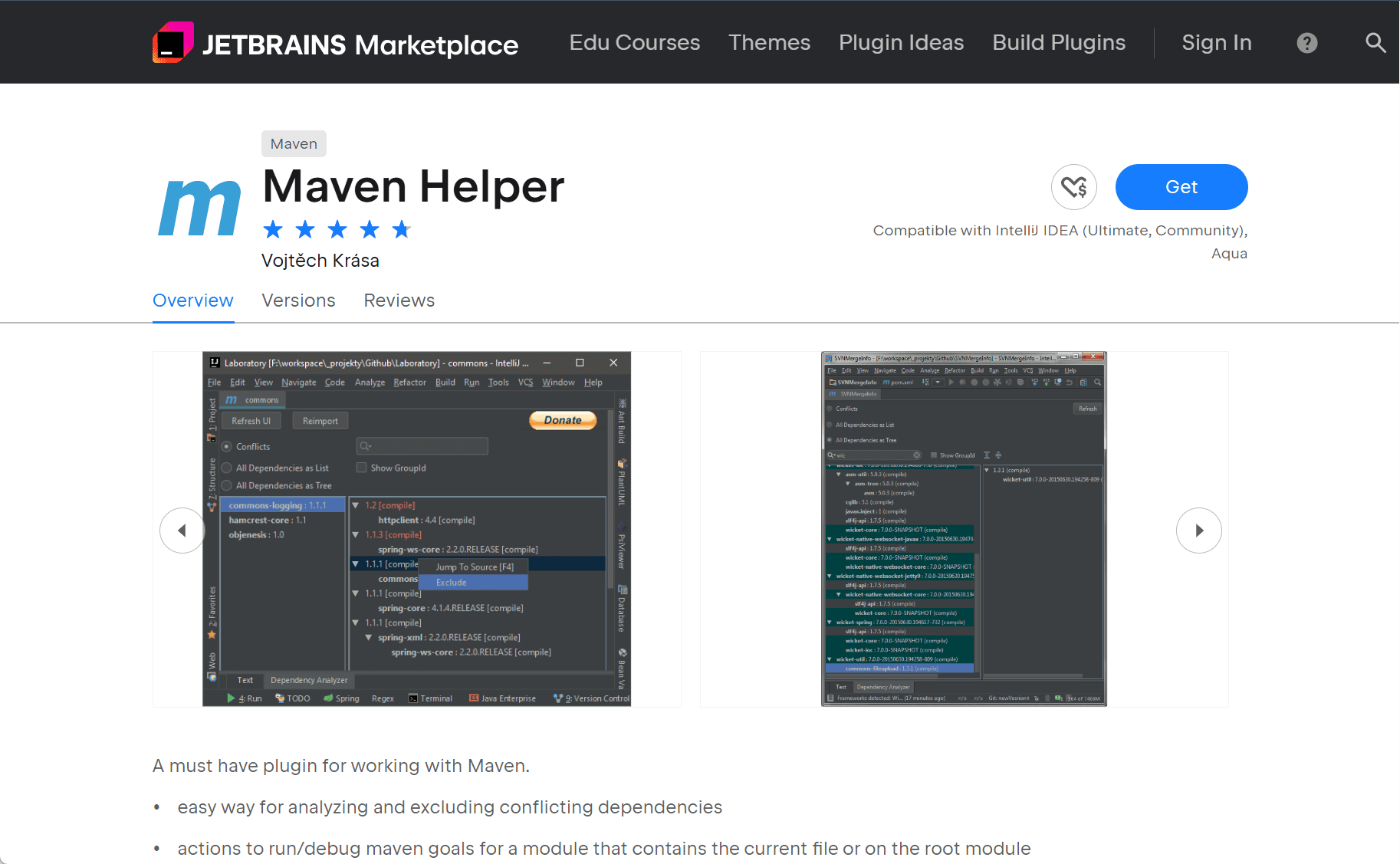
Task: Click the right carousel arrow
Action: (x=1199, y=530)
